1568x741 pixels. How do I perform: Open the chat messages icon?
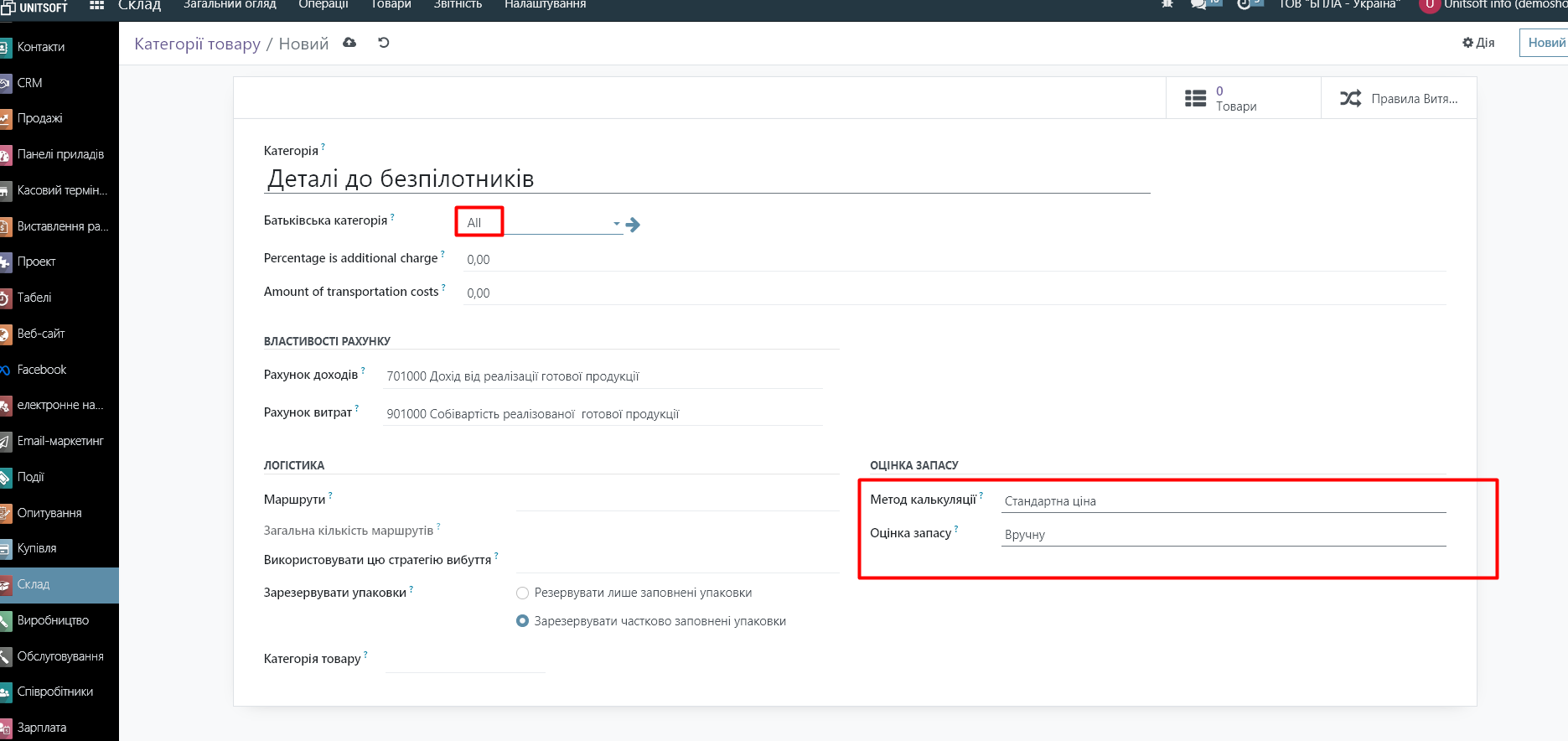tap(1199, 5)
